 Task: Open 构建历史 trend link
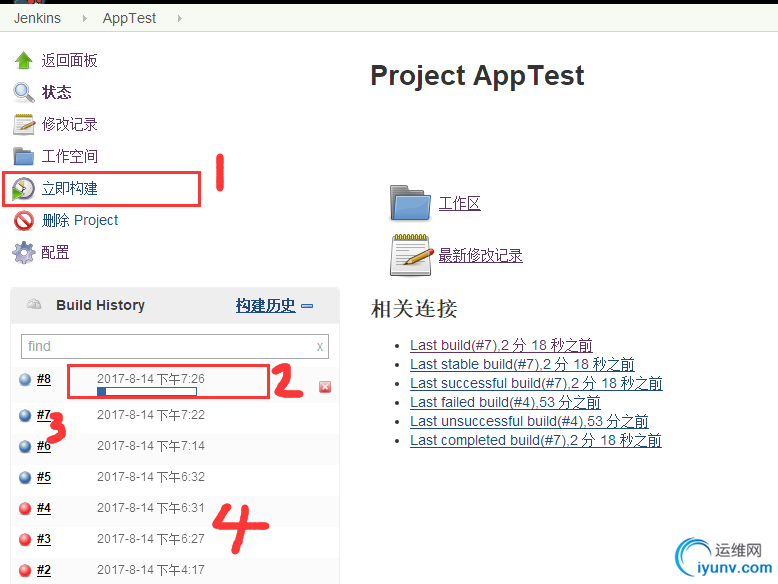pyautogui.click(x=265, y=305)
